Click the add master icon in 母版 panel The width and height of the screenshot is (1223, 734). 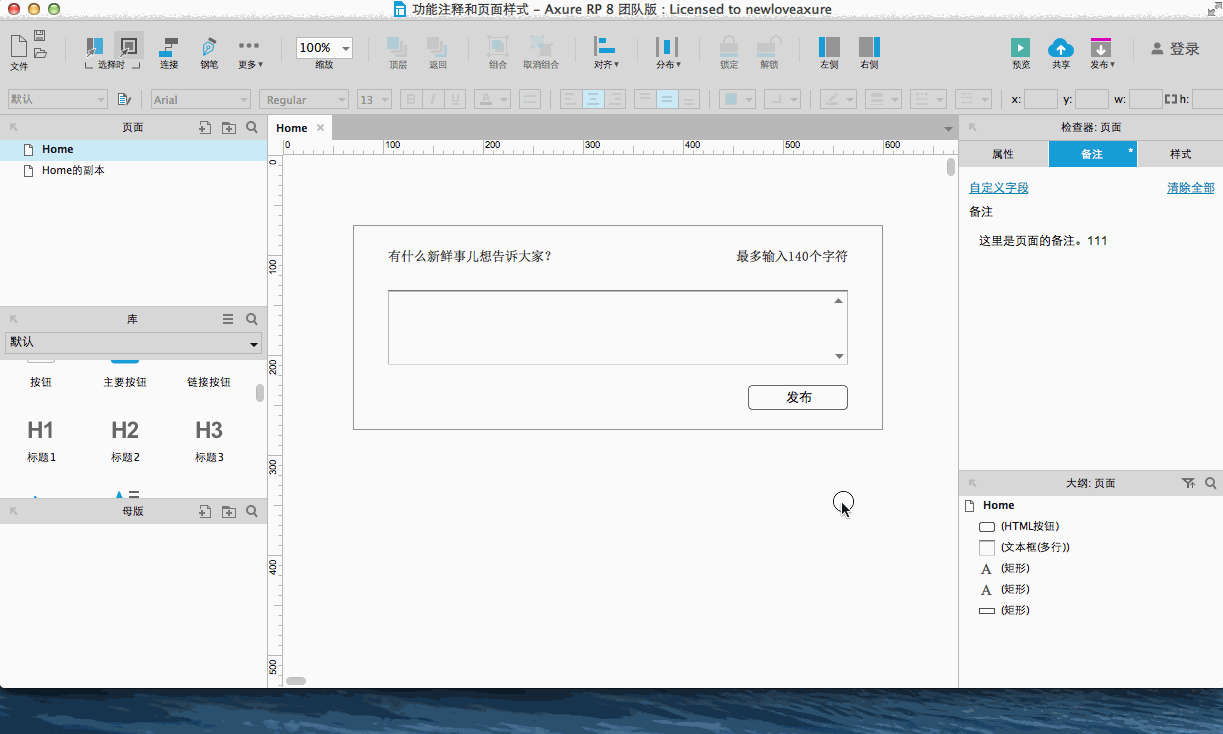204,511
